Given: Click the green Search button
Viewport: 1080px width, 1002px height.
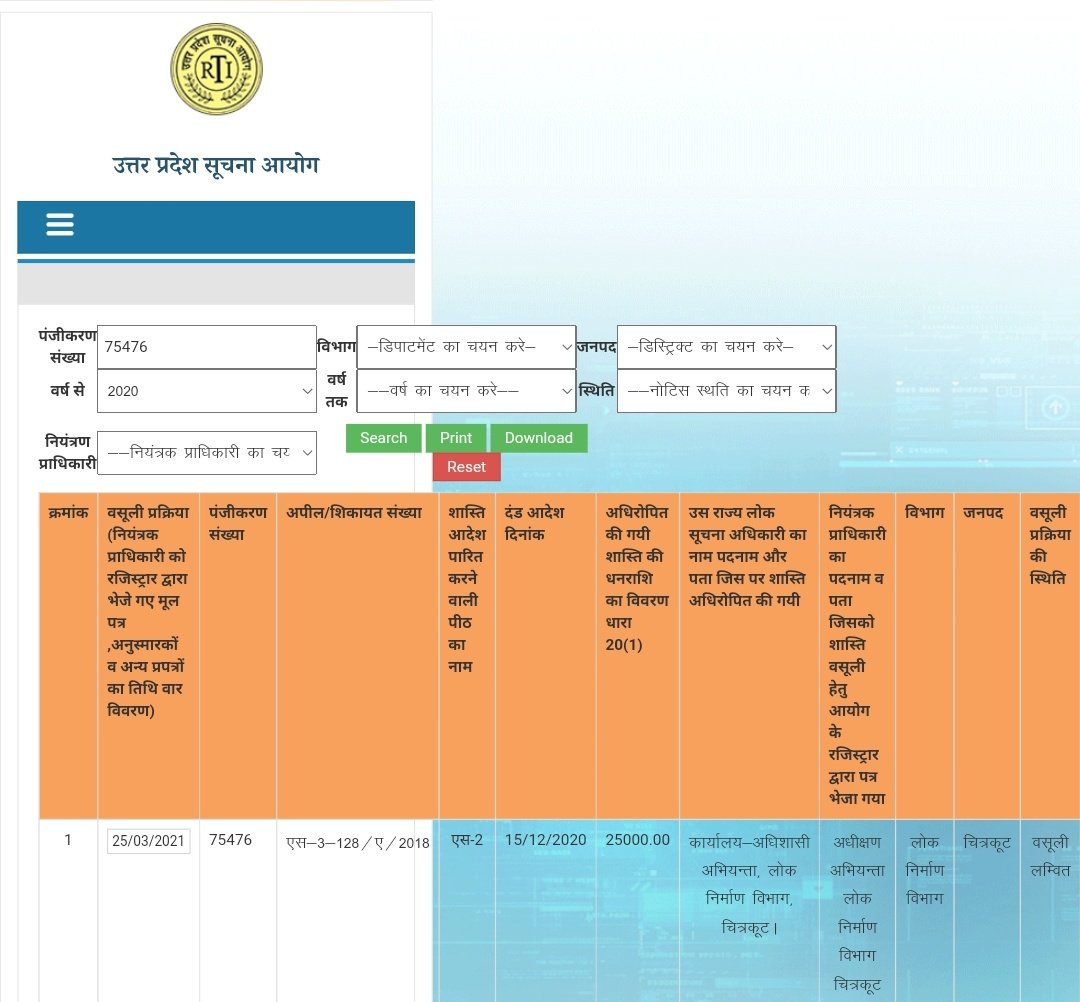Looking at the screenshot, I should click(384, 438).
